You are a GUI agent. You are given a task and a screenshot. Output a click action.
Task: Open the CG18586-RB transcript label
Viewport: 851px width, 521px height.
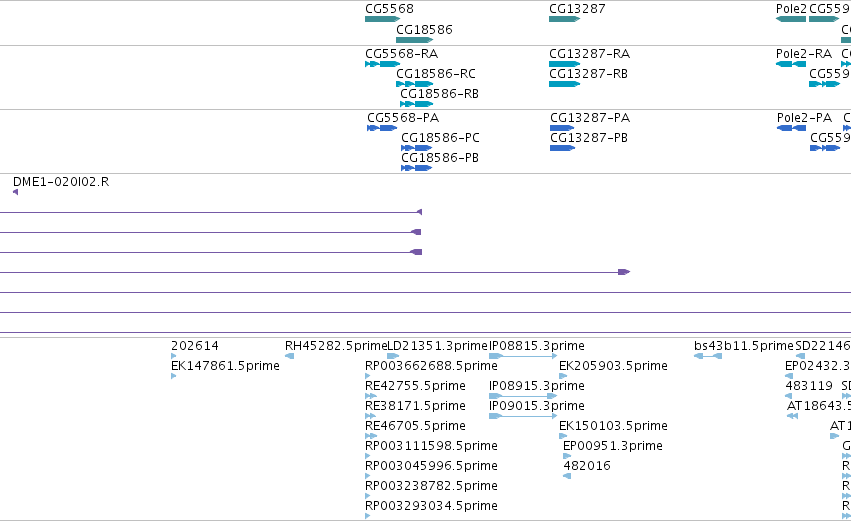click(440, 94)
